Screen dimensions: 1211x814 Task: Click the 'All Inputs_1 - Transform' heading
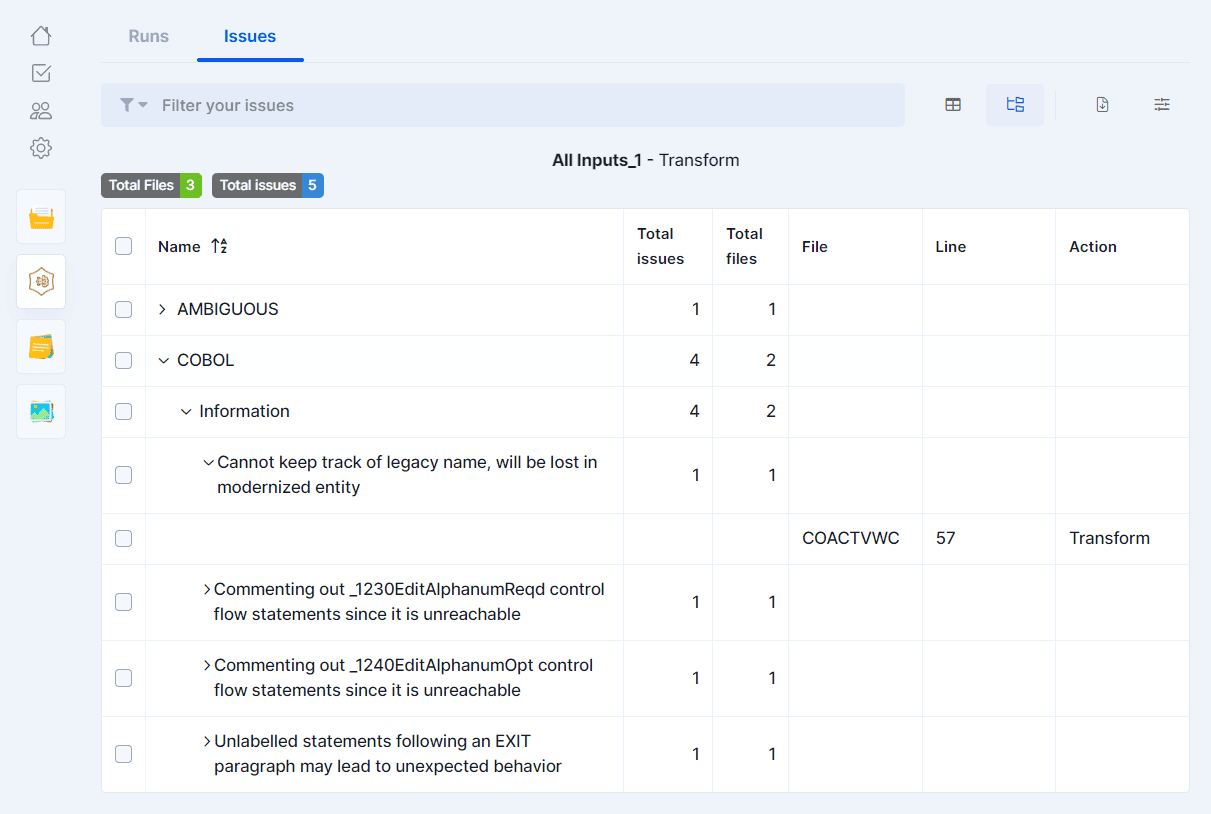point(646,160)
